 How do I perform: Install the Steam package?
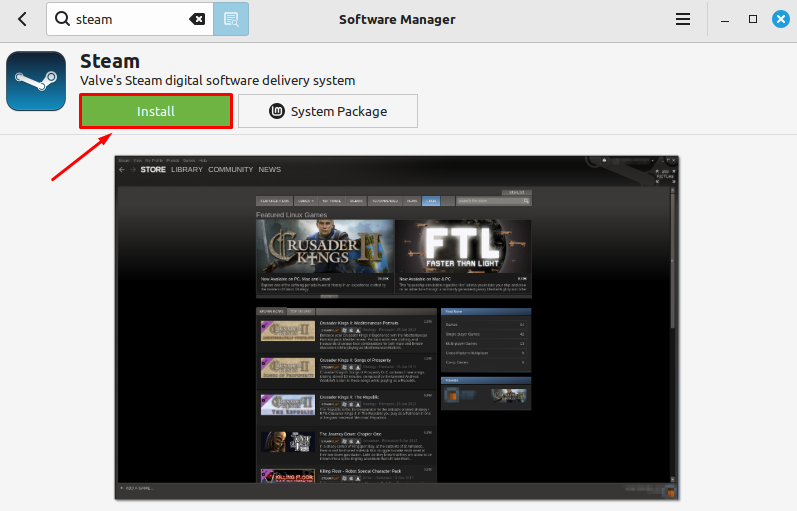click(156, 111)
